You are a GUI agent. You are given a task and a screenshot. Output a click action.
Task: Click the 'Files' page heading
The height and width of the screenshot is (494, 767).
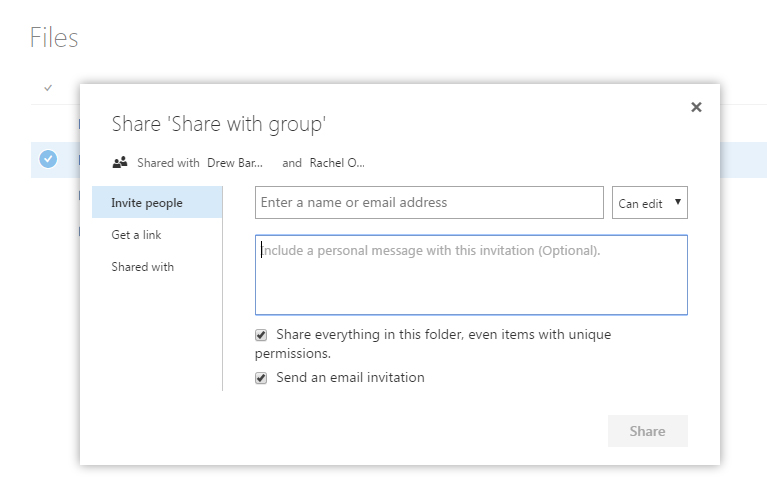(54, 38)
